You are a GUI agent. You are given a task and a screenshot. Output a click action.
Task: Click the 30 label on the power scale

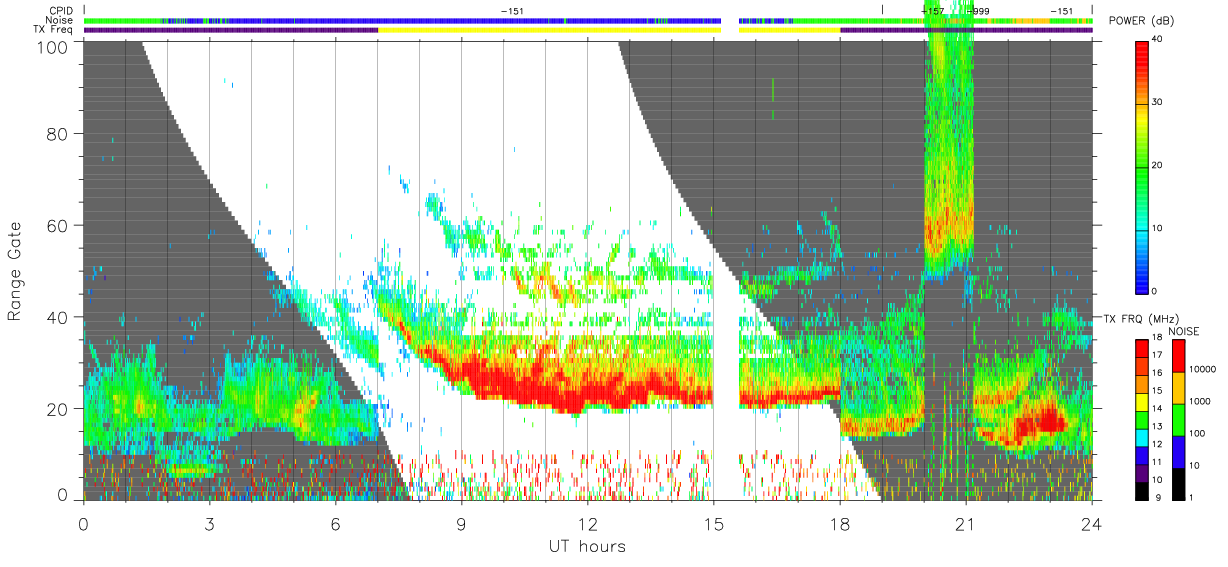[1157, 102]
